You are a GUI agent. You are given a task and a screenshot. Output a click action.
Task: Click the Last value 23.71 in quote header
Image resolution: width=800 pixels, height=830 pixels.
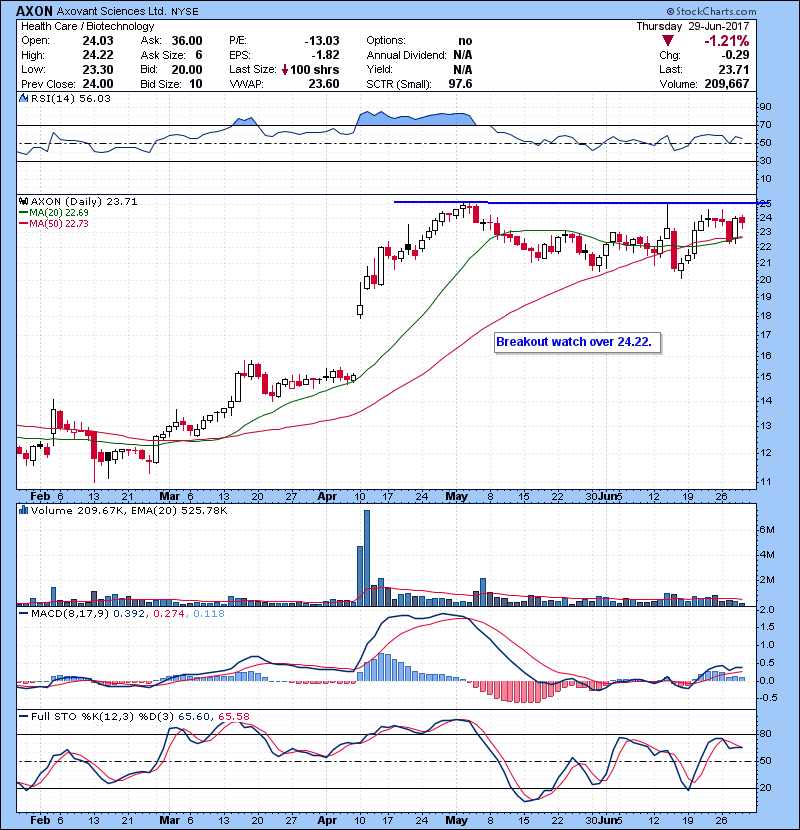click(734, 69)
